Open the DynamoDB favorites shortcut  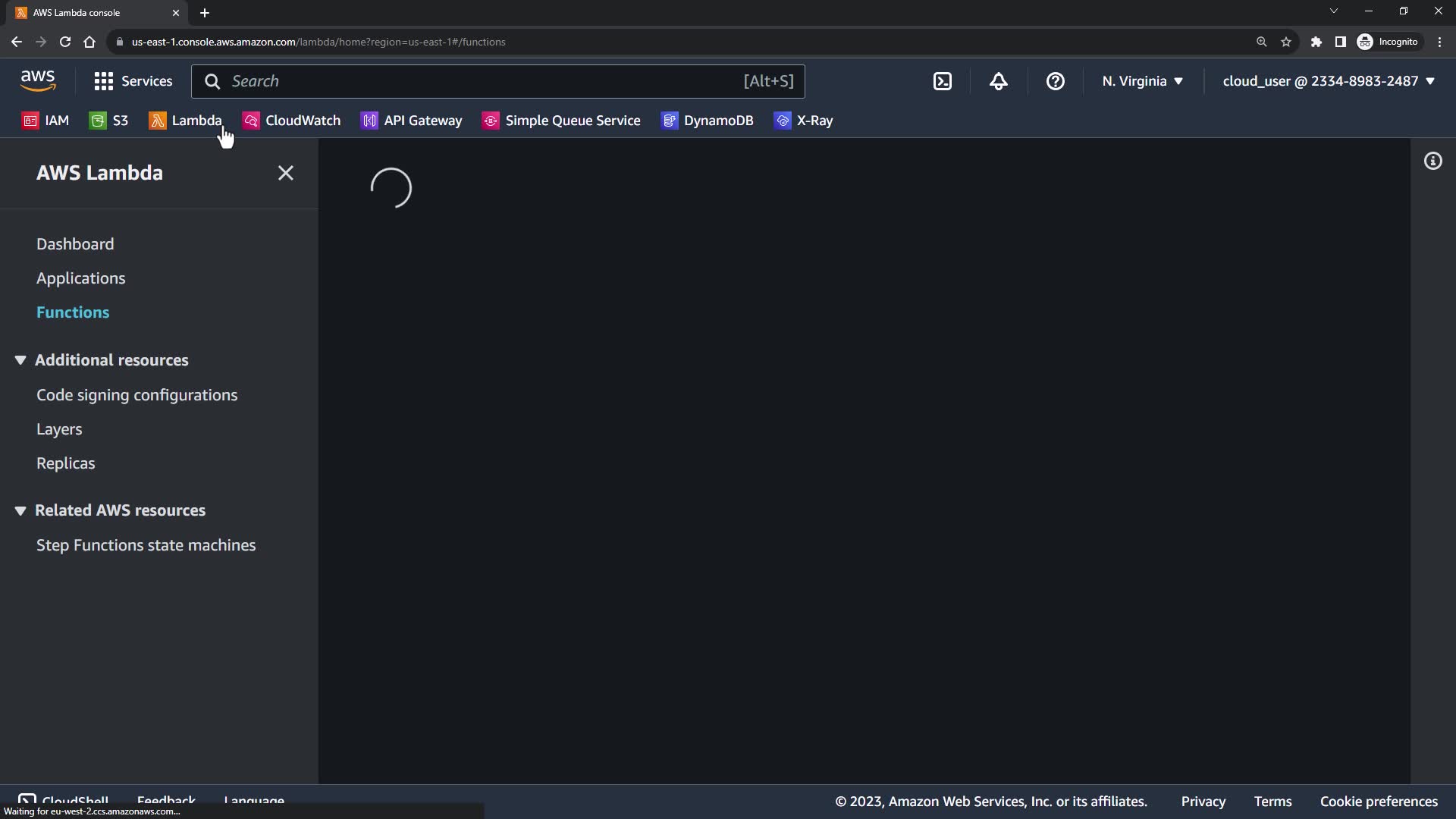tap(708, 121)
